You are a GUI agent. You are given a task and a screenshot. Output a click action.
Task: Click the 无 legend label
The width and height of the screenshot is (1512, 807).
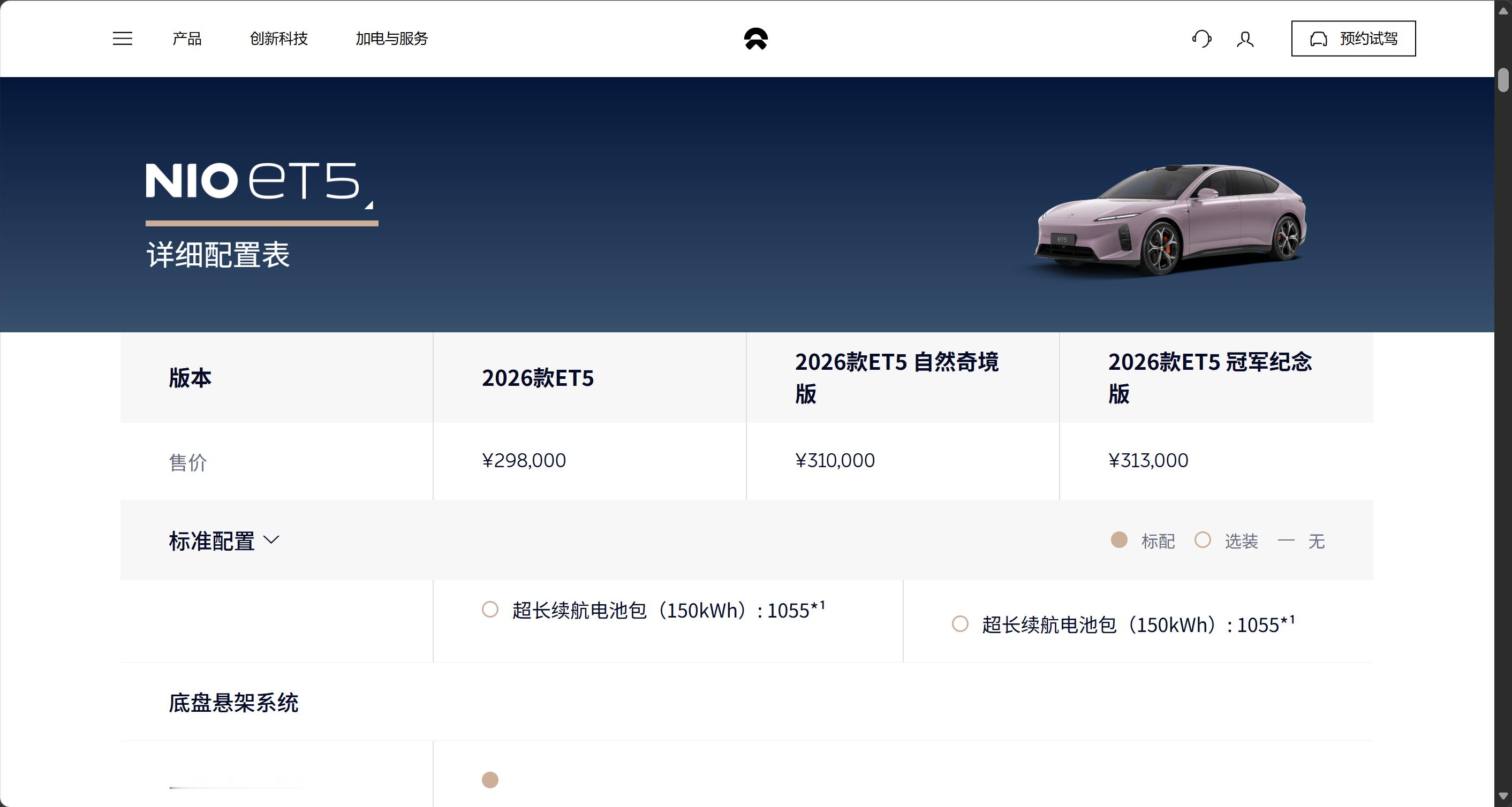point(1316,540)
